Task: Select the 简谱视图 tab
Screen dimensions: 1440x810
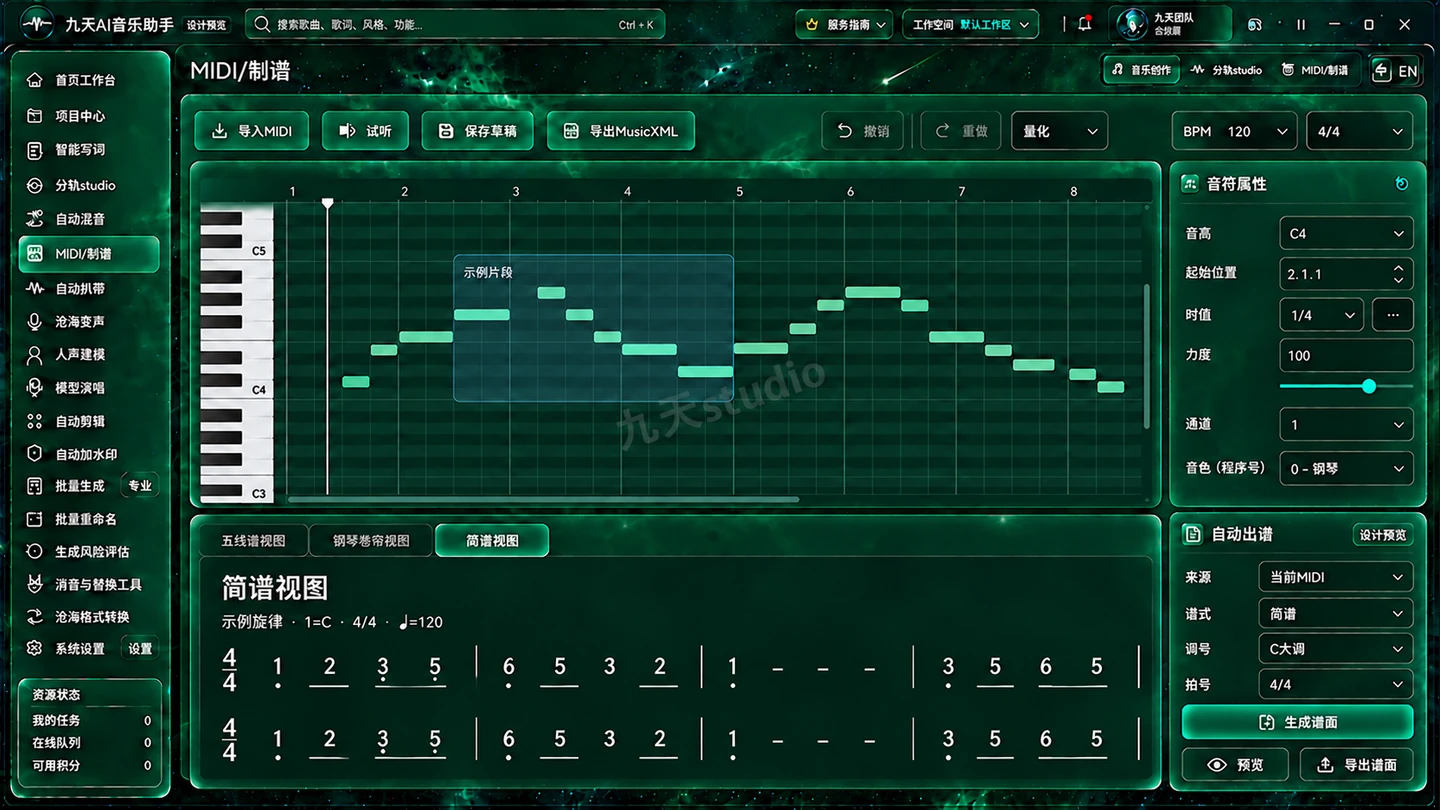Action: (x=492, y=541)
